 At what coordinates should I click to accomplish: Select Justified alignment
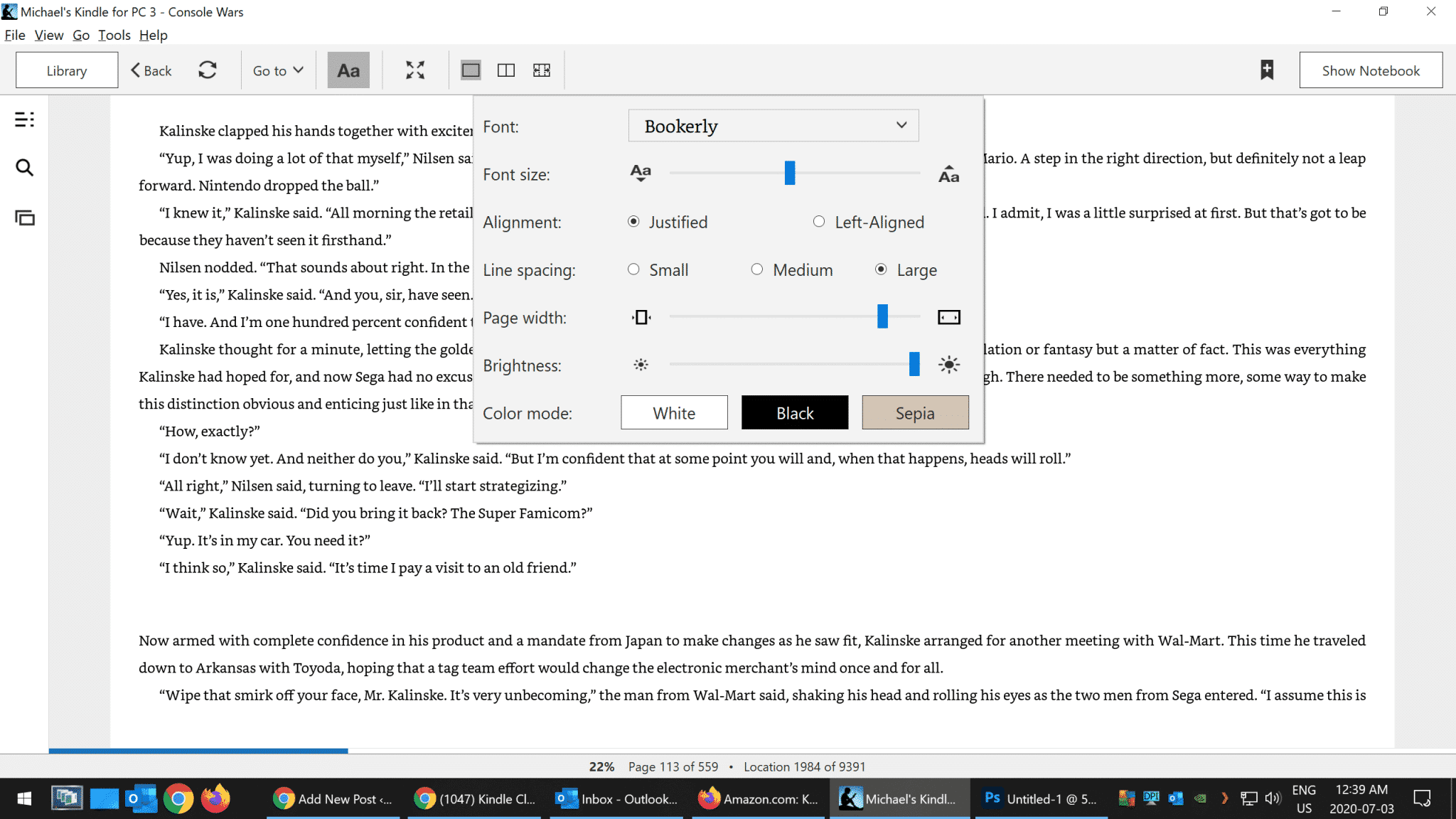click(668, 222)
